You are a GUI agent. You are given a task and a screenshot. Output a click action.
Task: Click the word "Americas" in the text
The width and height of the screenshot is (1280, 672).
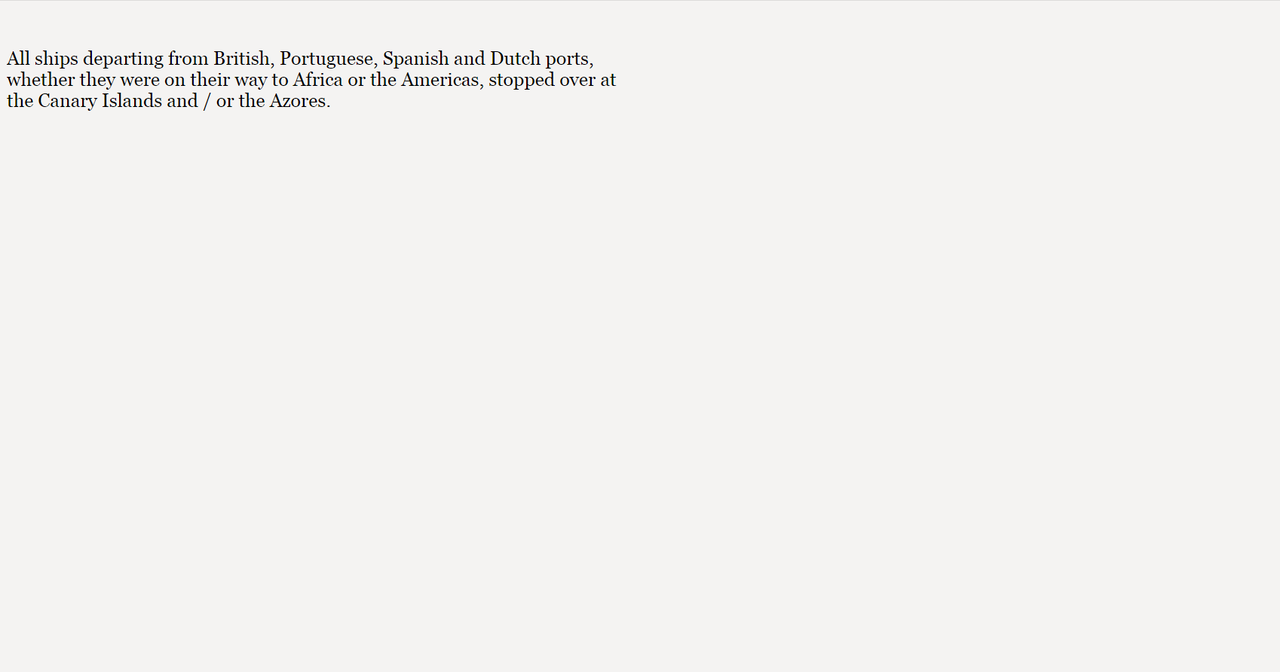point(440,80)
